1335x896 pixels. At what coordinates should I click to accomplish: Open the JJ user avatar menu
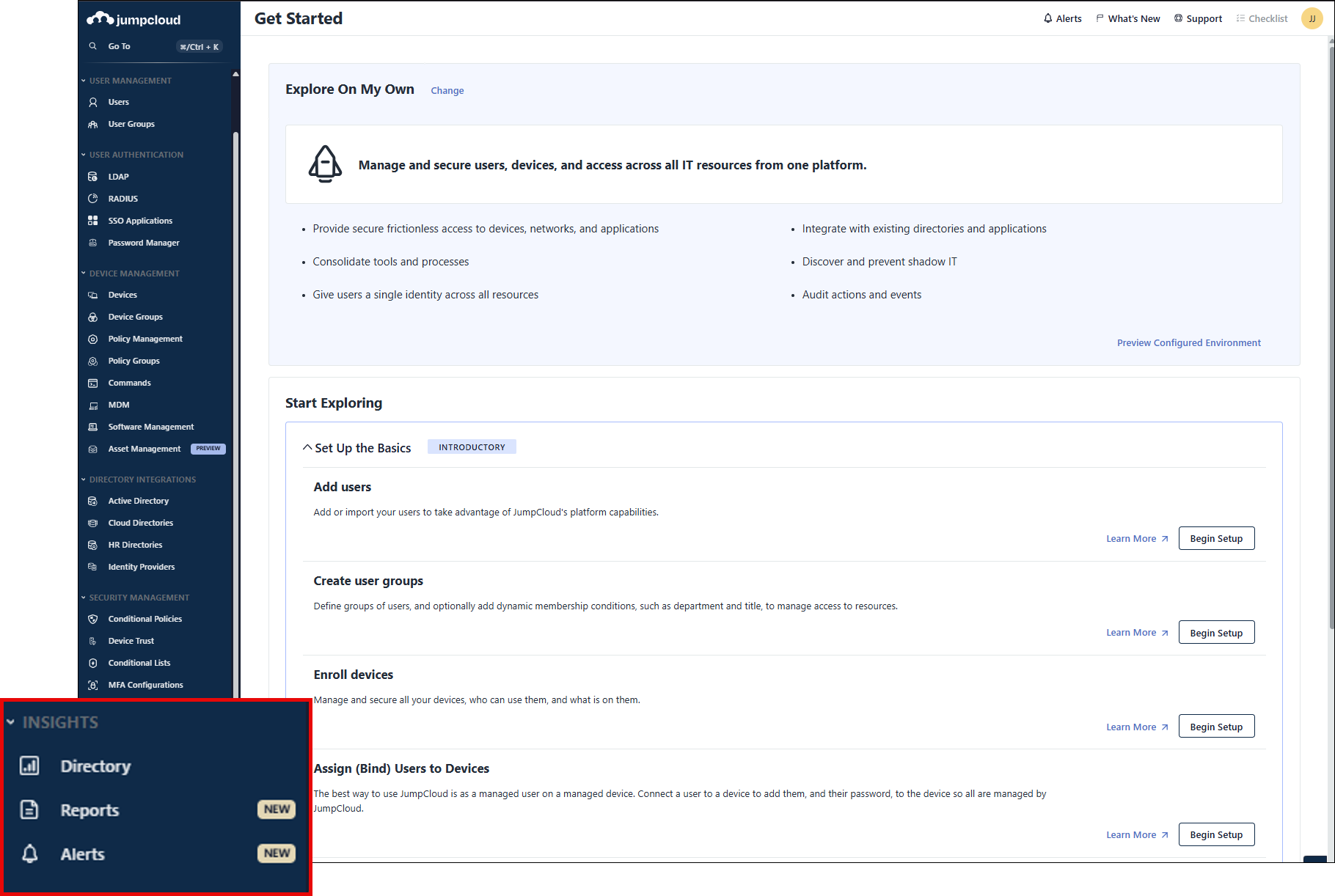tap(1312, 18)
